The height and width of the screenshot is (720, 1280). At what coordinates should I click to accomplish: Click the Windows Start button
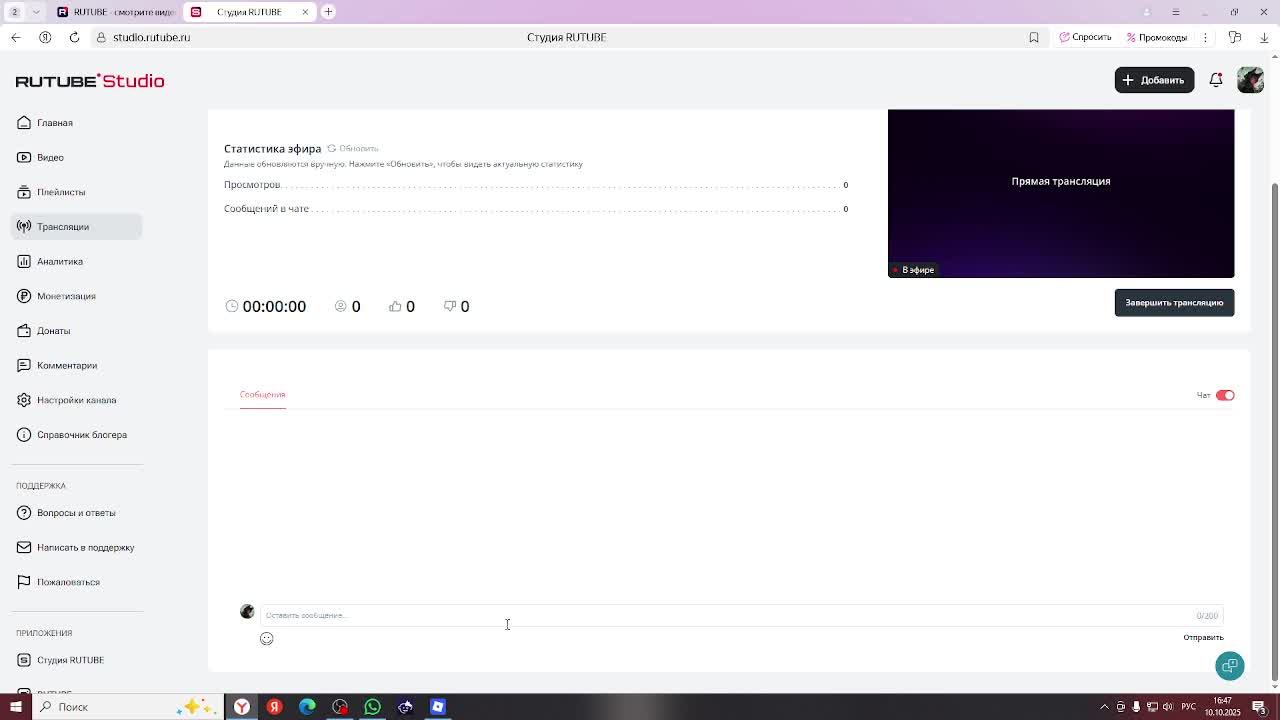[16, 707]
